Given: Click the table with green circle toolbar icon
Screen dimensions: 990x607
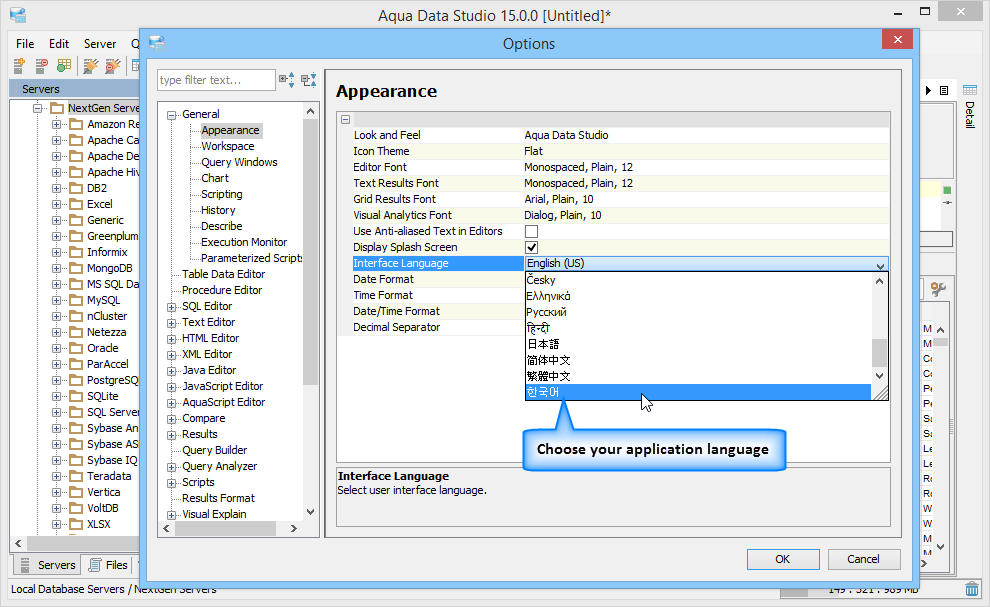Looking at the screenshot, I should (x=63, y=65).
